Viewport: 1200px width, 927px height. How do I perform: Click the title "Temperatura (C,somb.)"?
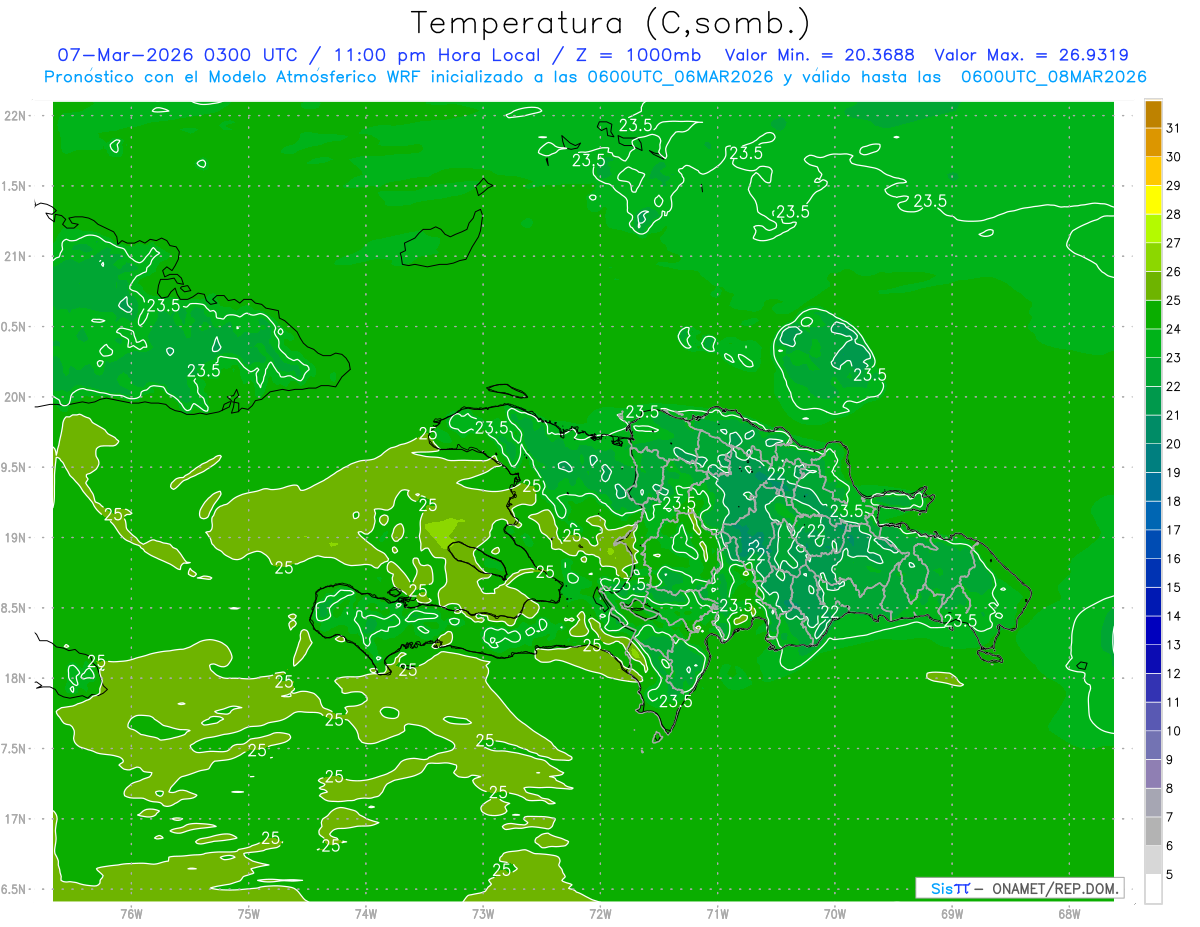pos(611,23)
